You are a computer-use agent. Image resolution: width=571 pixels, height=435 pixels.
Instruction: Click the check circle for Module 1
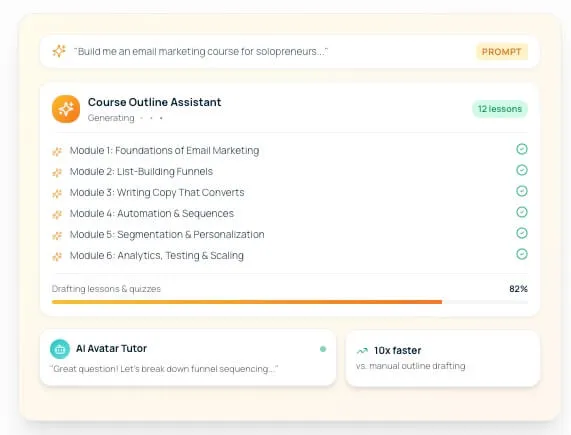522,149
